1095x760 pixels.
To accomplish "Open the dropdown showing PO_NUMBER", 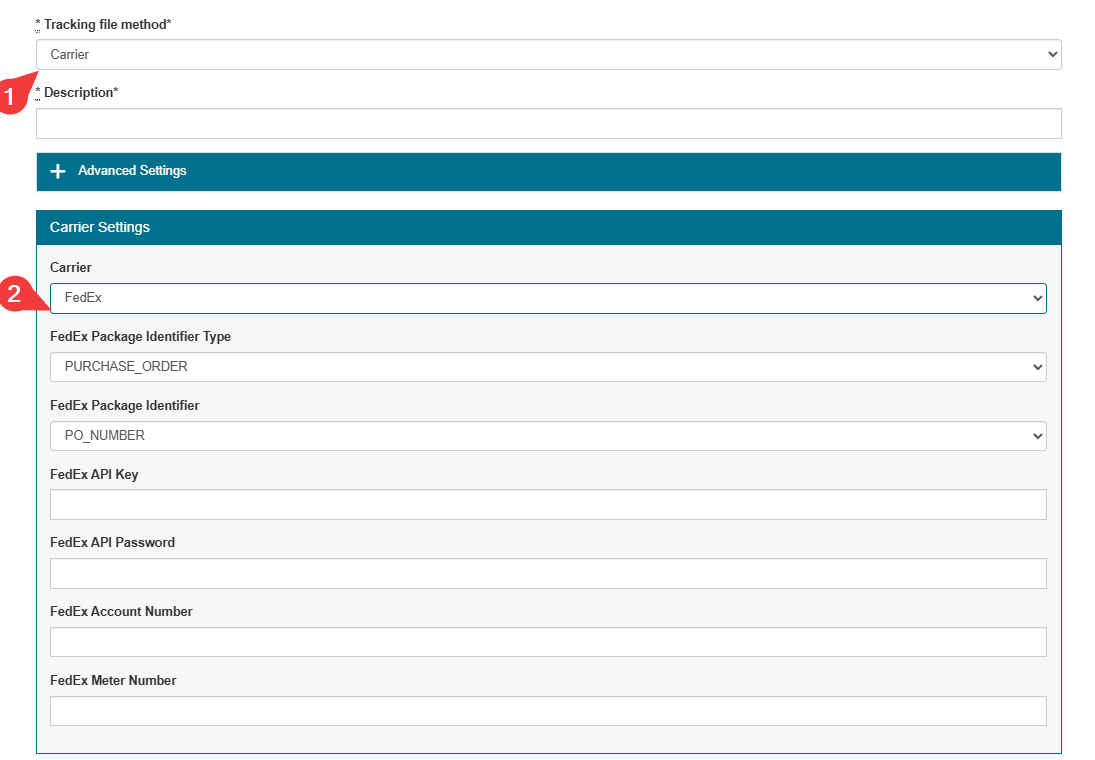I will (x=548, y=436).
